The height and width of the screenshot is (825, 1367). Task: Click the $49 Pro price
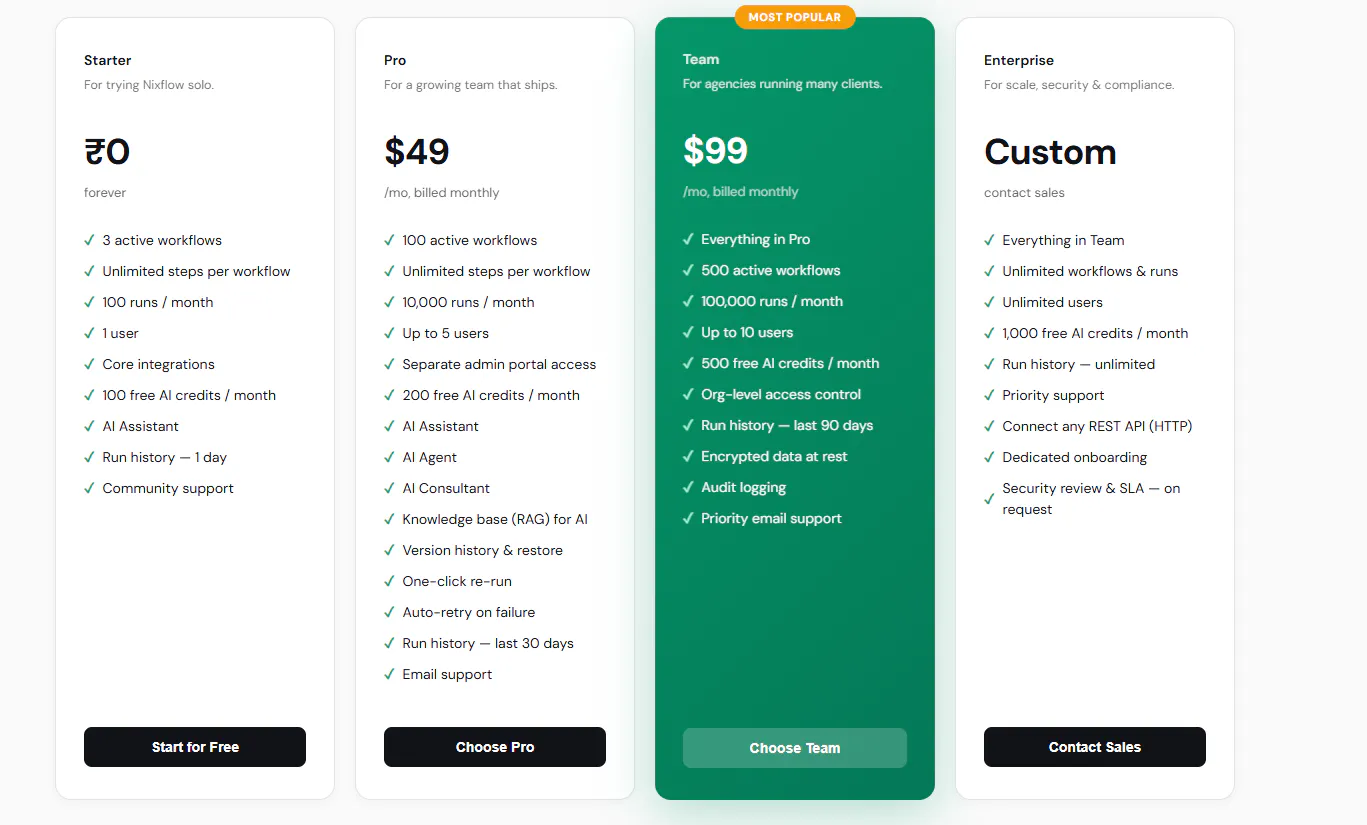pyautogui.click(x=417, y=152)
